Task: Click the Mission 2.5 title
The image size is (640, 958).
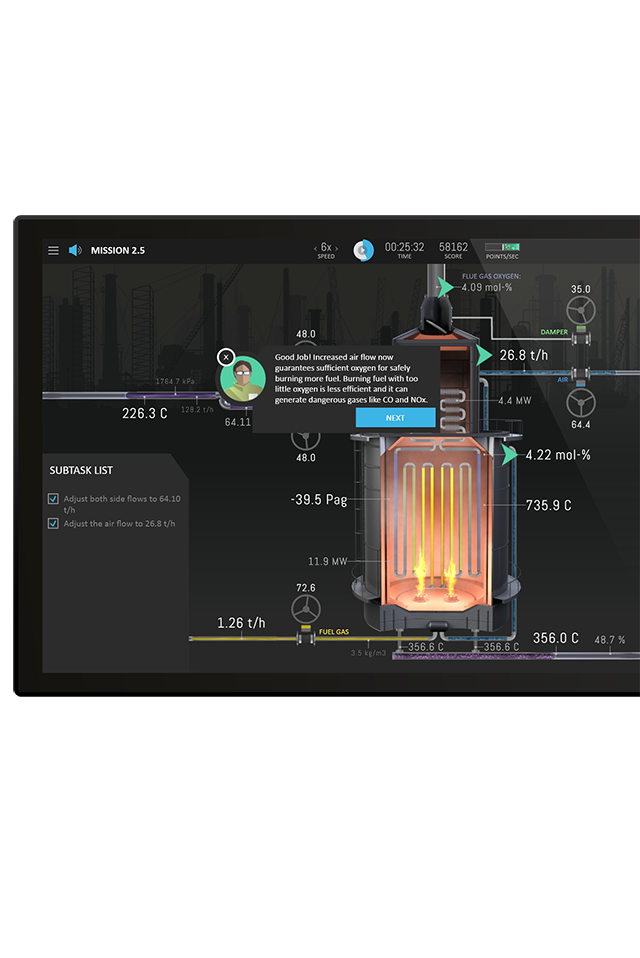Action: coord(118,250)
